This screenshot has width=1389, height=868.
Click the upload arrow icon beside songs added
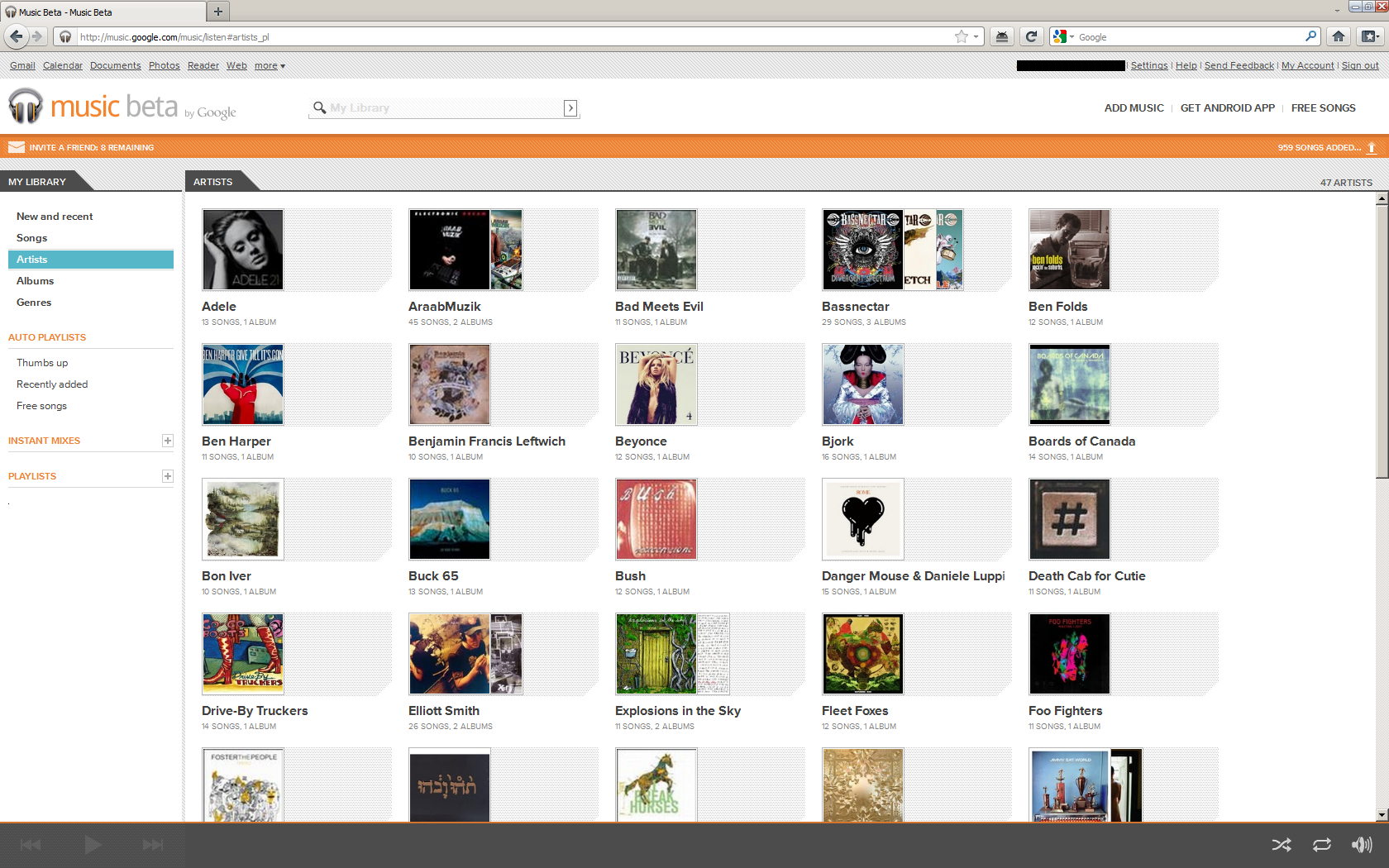(1372, 147)
